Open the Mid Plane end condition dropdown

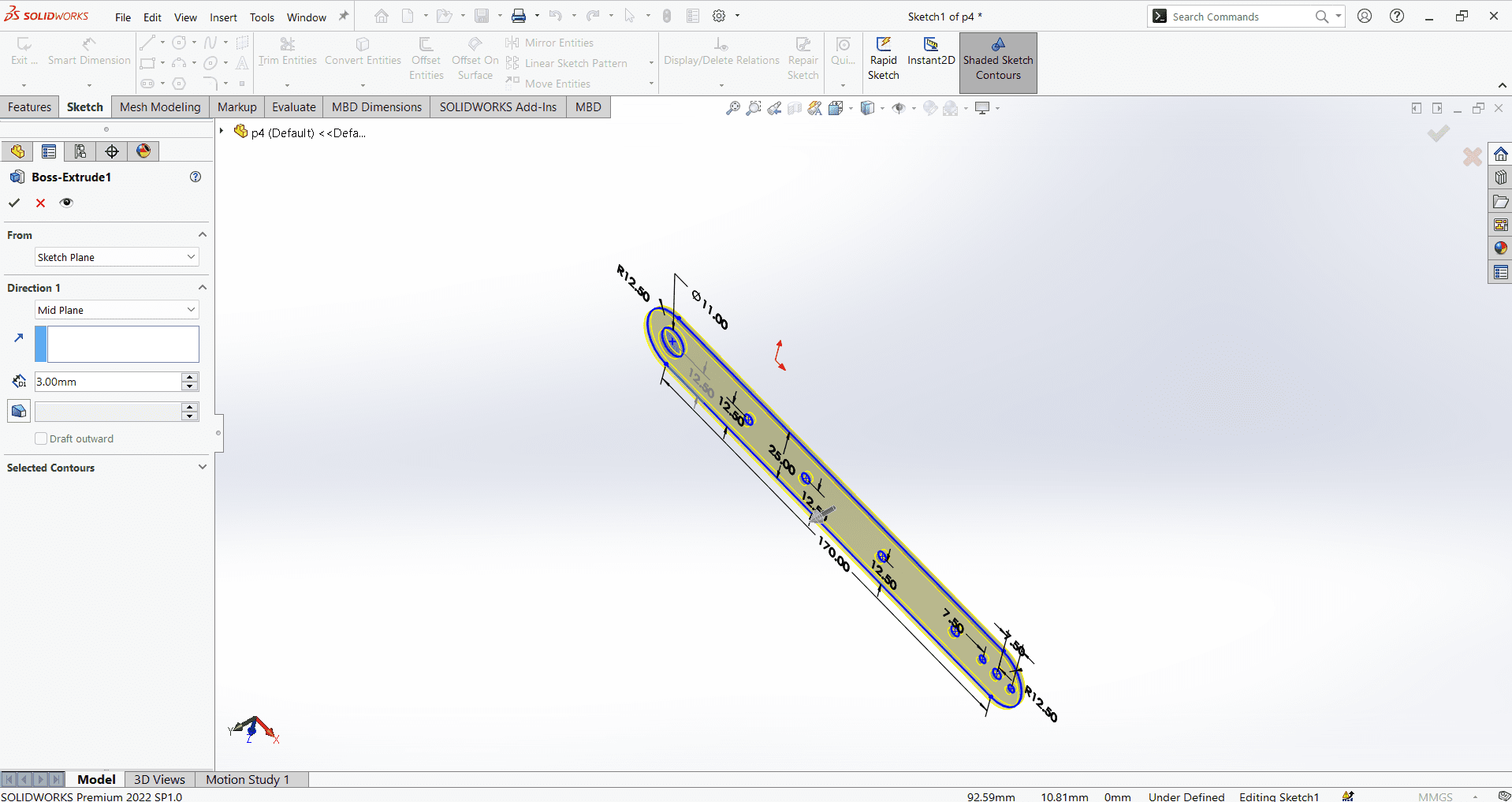point(117,310)
